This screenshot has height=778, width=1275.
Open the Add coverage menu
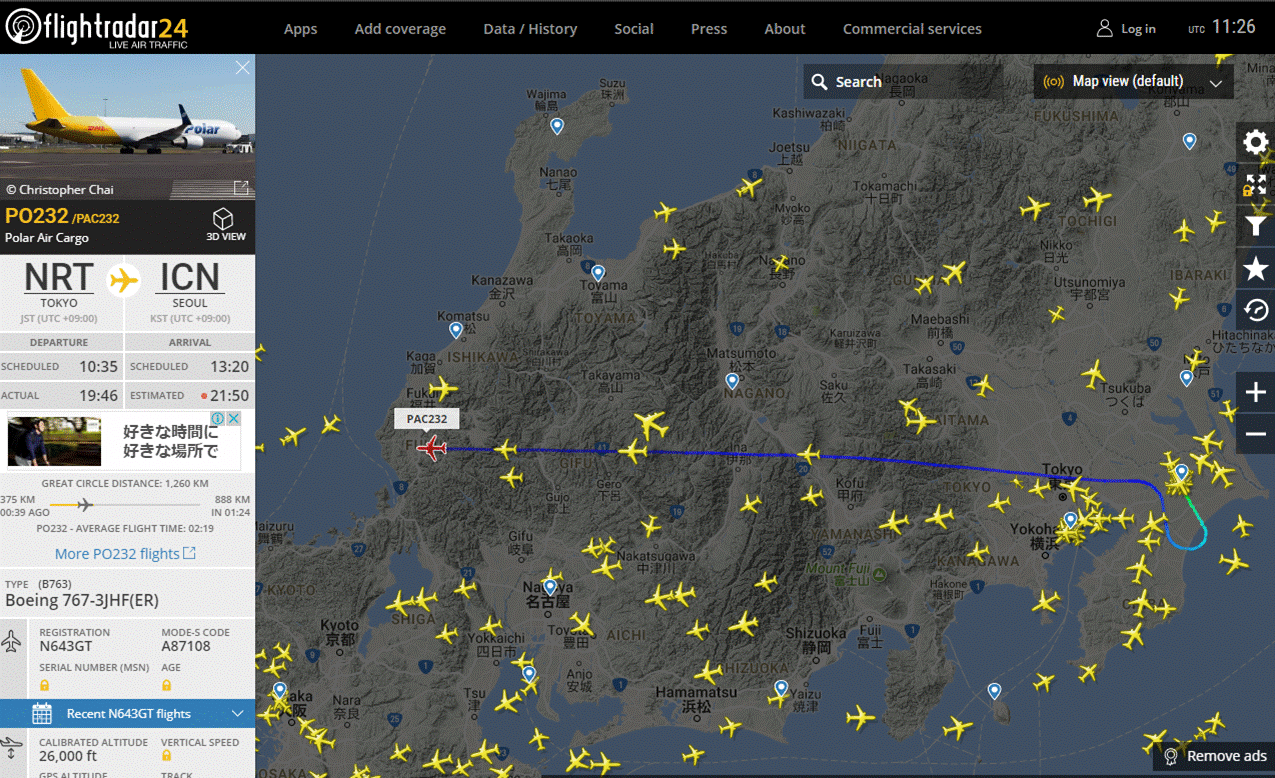tap(400, 29)
